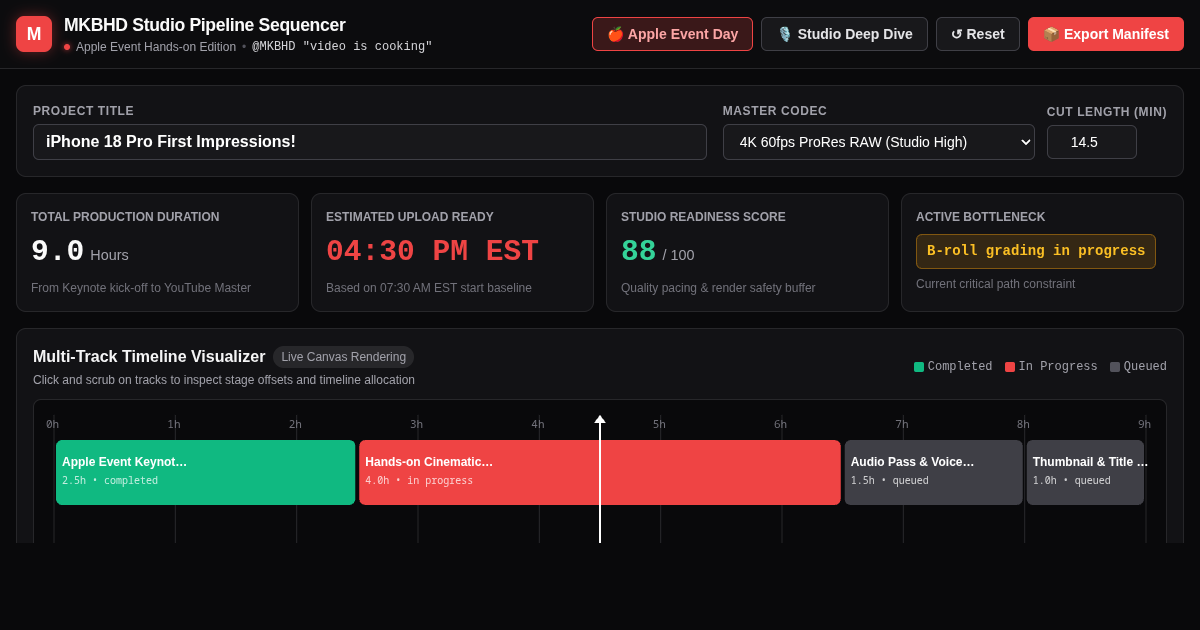Click the 04:30 PM EST upload time
Image resolution: width=1200 pixels, height=630 pixels.
432,251
